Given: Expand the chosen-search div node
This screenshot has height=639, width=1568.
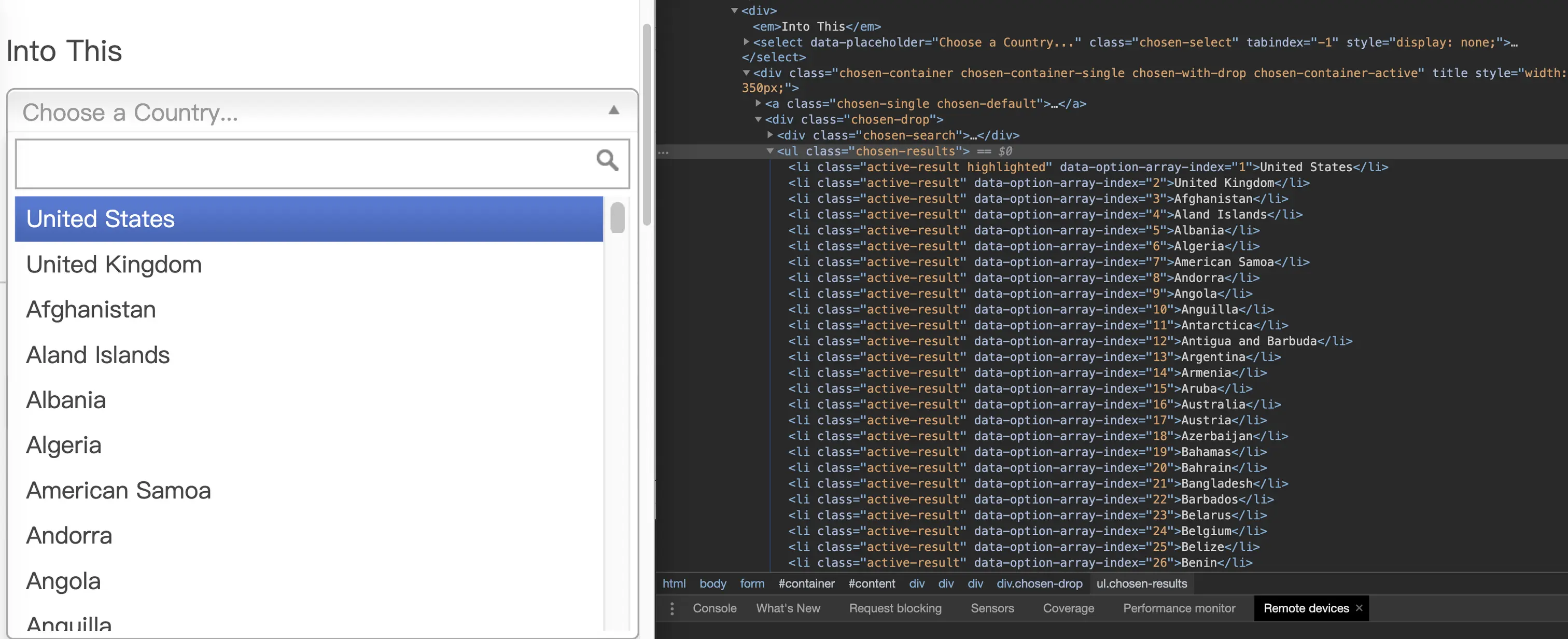Looking at the screenshot, I should pyautogui.click(x=770, y=135).
